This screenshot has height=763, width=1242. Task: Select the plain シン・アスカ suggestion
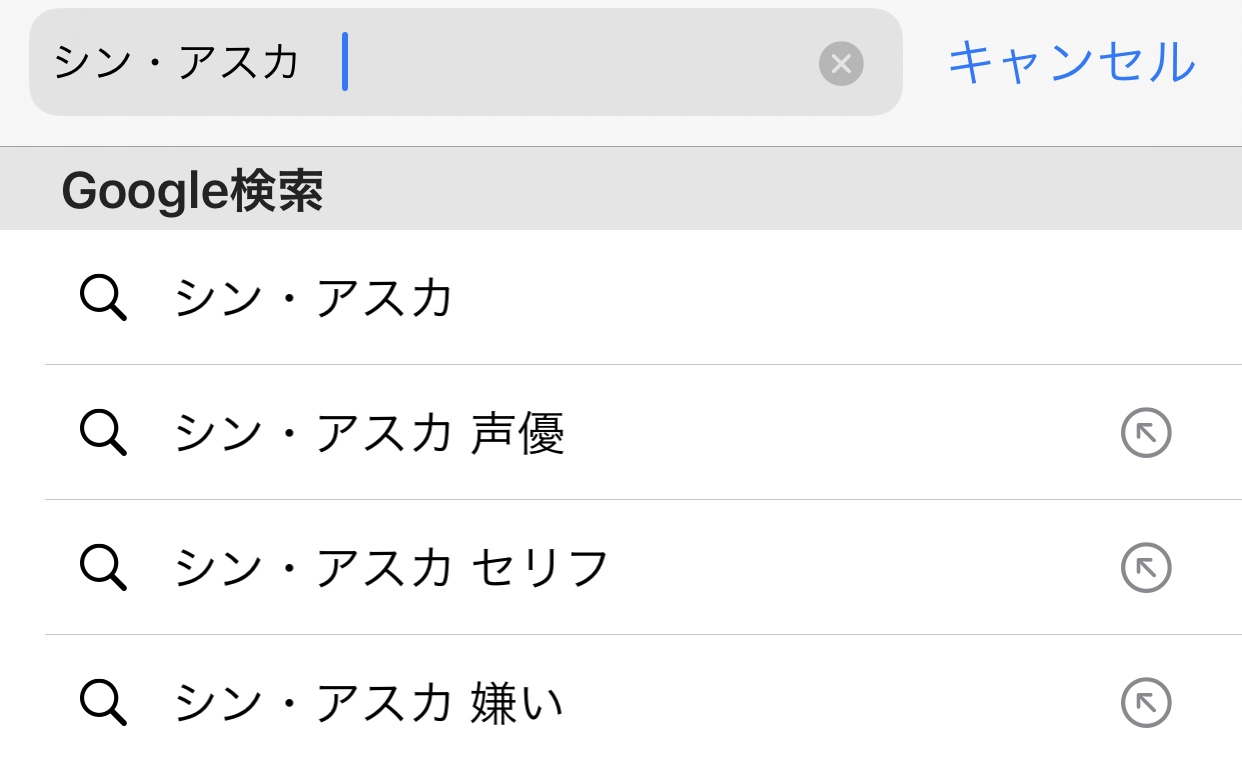tap(621, 298)
